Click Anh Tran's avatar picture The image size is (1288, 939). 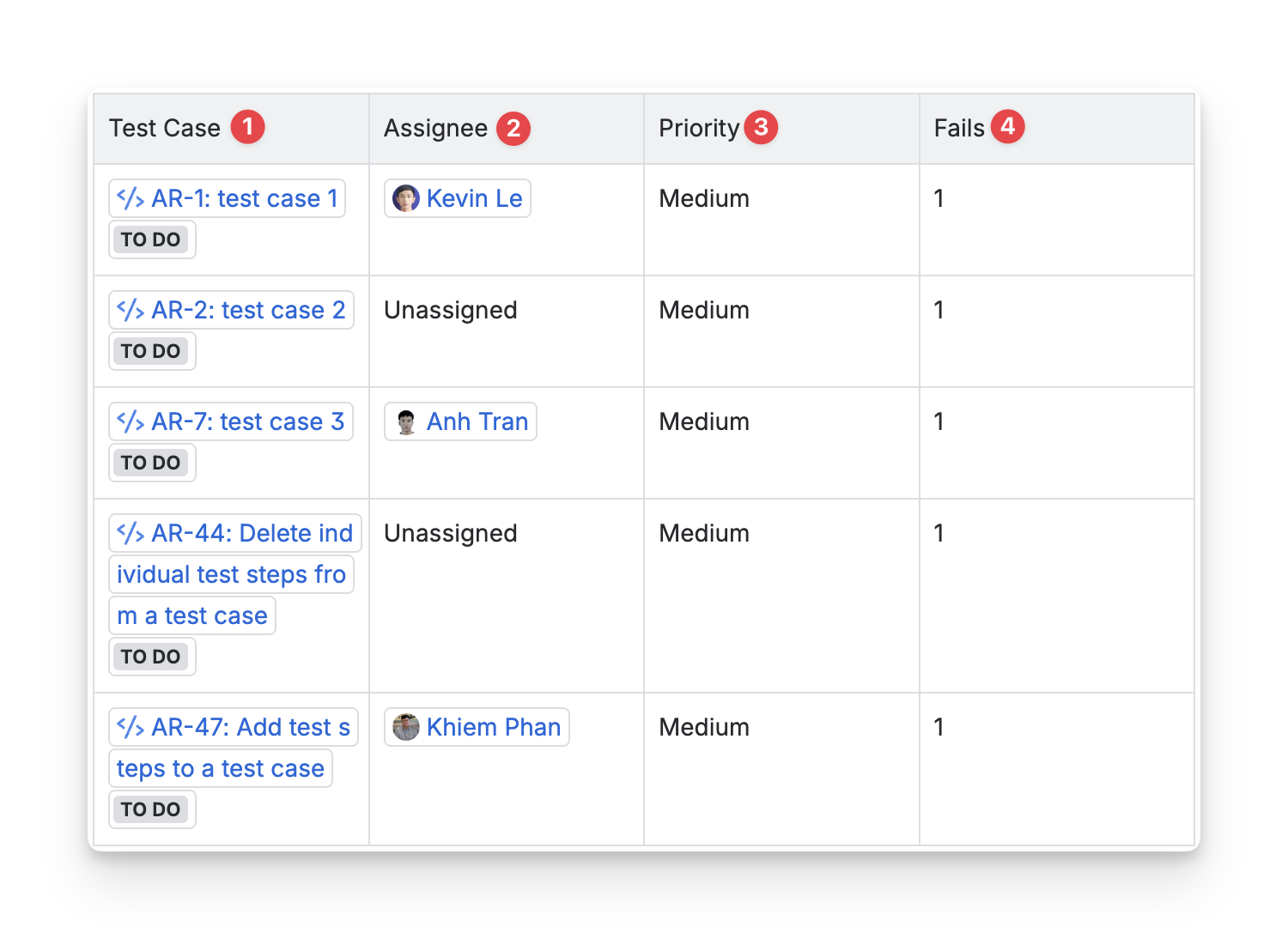click(x=405, y=421)
